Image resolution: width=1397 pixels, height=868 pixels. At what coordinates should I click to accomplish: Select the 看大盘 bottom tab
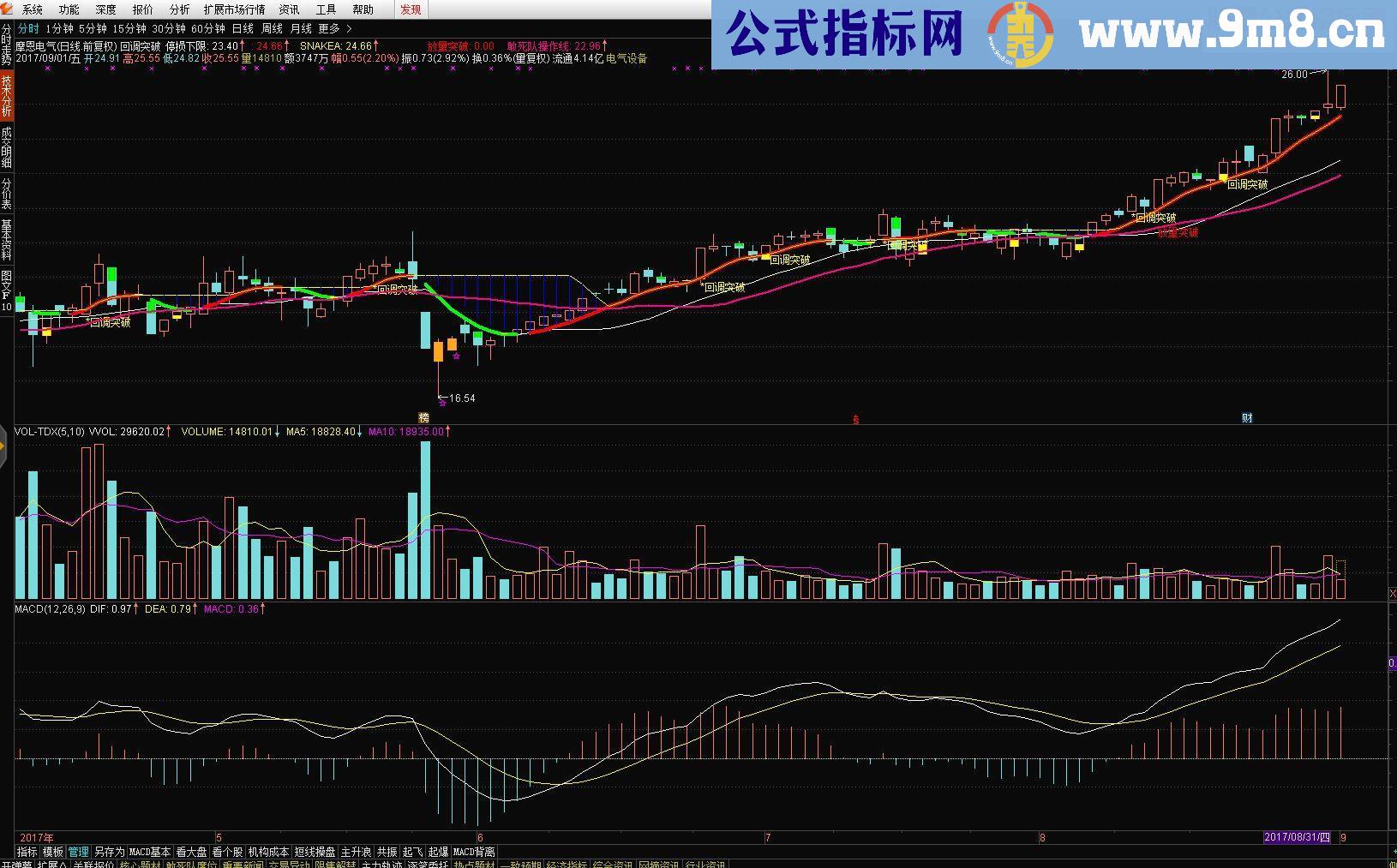[x=190, y=852]
